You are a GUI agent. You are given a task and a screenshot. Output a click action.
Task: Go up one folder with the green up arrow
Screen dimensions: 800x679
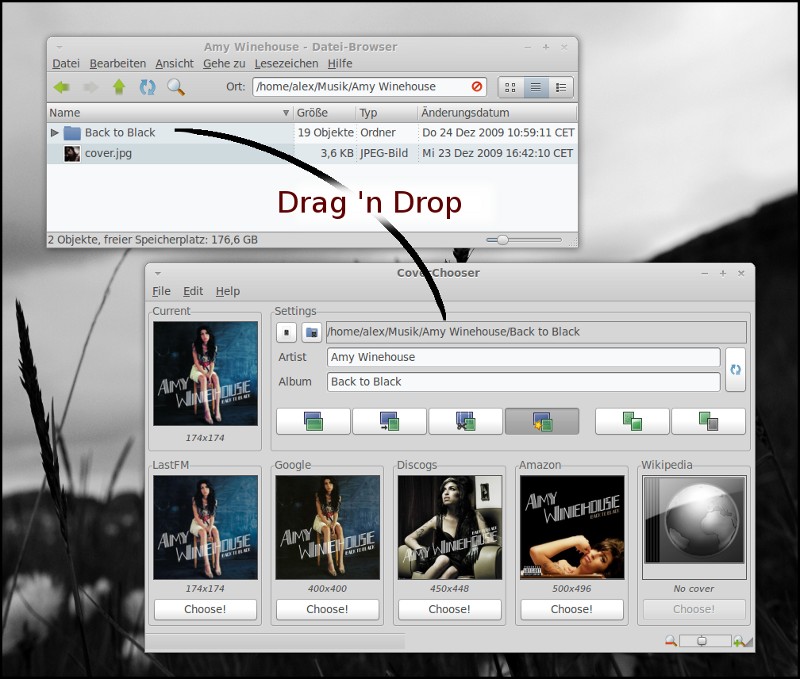pyautogui.click(x=119, y=87)
